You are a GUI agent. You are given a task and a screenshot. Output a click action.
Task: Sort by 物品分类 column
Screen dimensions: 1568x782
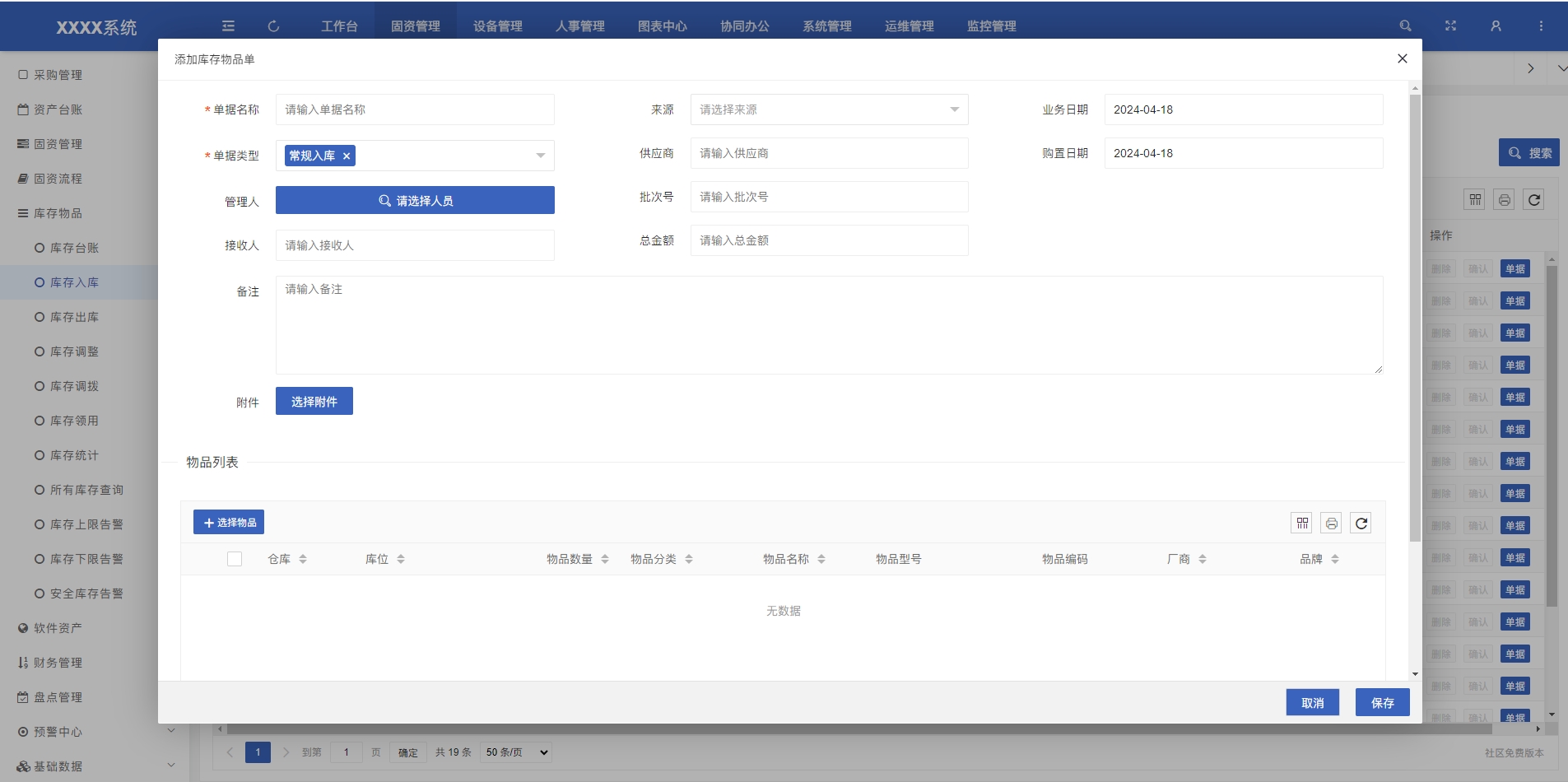[689, 559]
